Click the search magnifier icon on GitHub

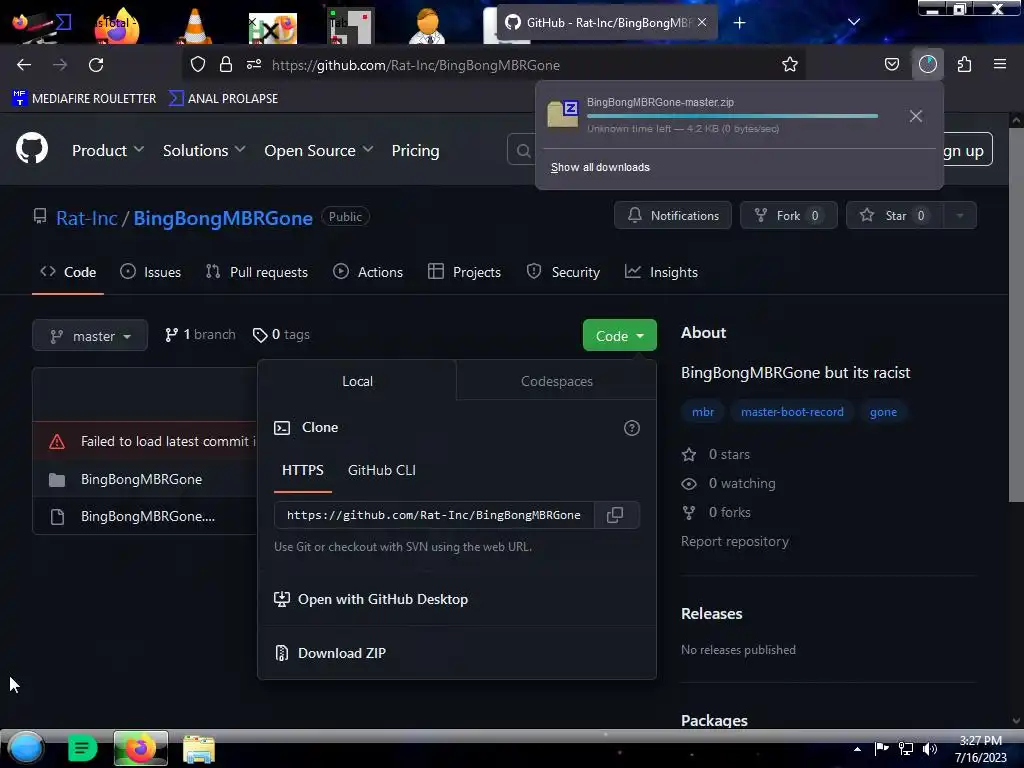click(x=523, y=151)
